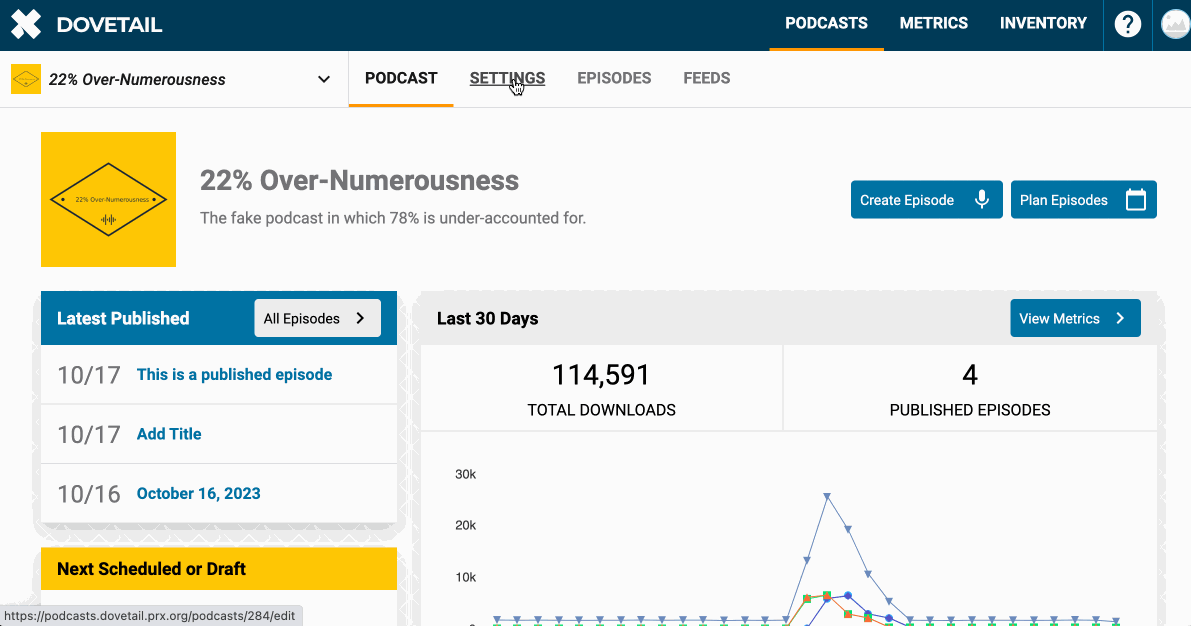This screenshot has height=626, width=1191.
Task: Switch to the SETTINGS tab
Action: tap(507, 78)
